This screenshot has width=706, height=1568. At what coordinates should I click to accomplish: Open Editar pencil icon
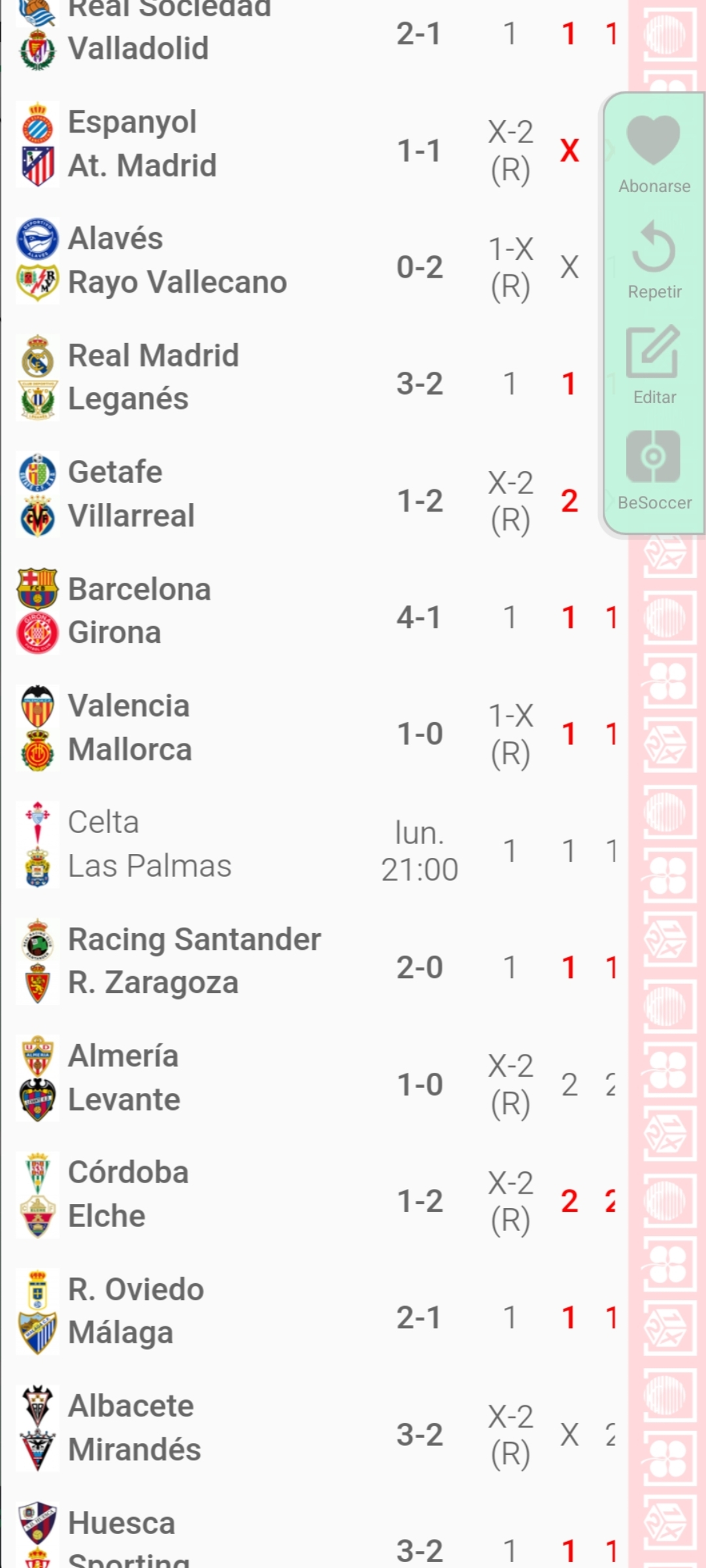[x=653, y=351]
